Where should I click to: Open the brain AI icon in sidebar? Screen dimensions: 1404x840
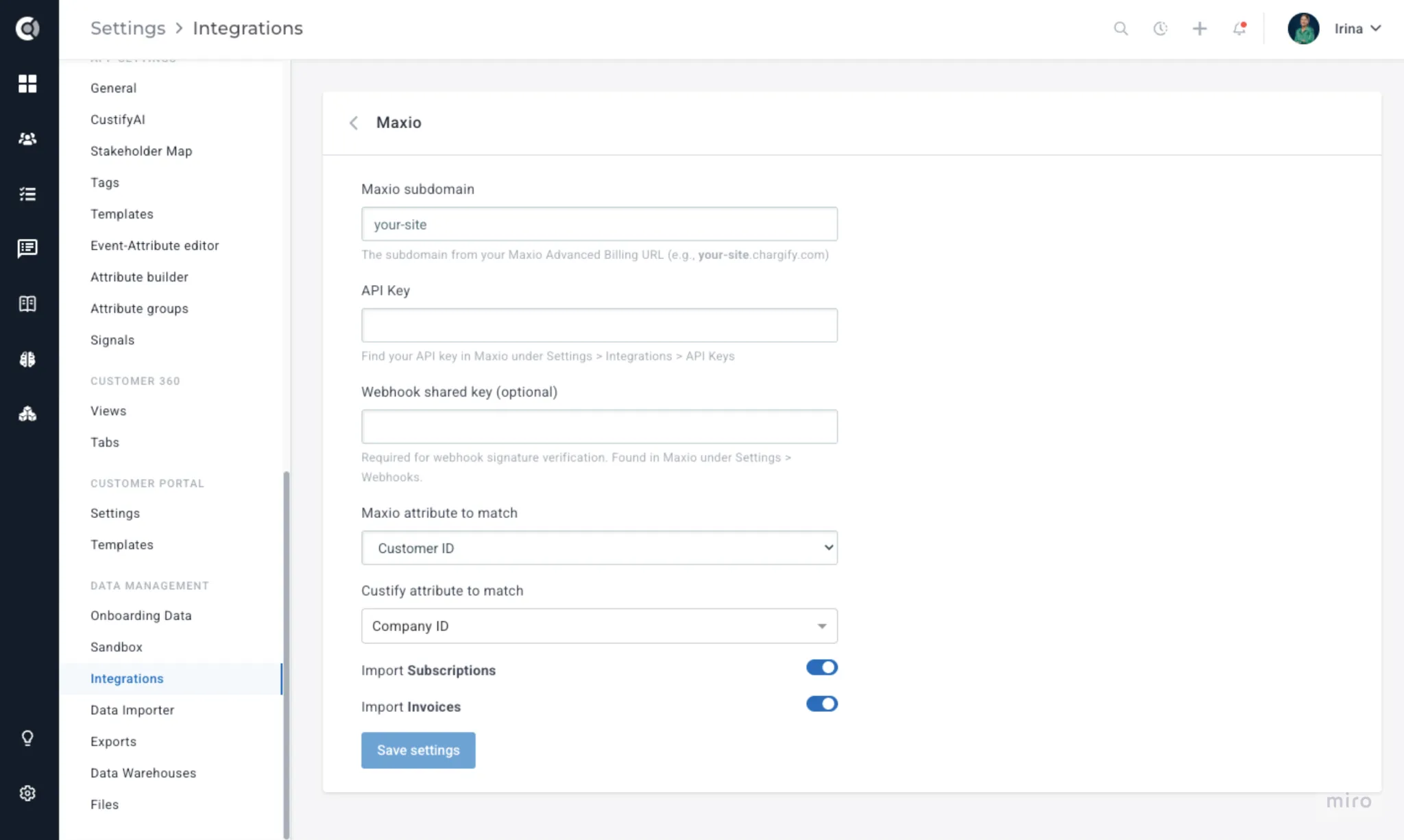[x=27, y=359]
